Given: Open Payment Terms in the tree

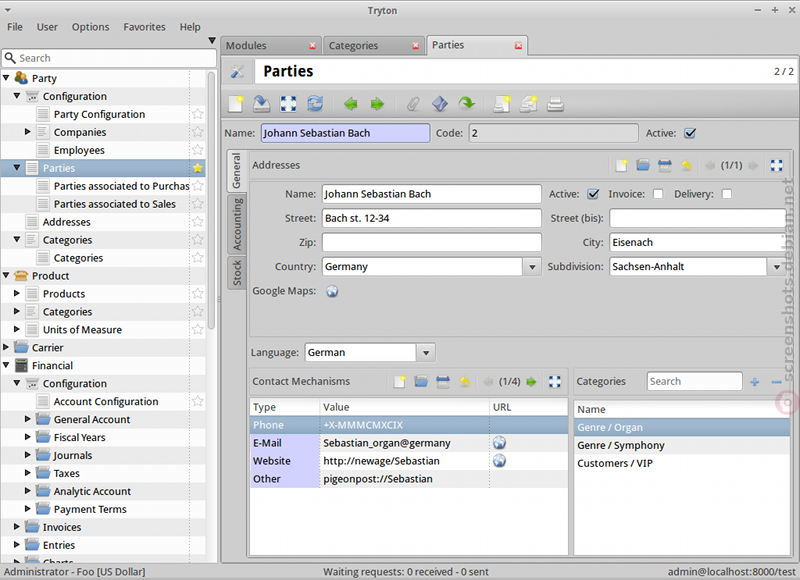Looking at the screenshot, I should point(90,509).
